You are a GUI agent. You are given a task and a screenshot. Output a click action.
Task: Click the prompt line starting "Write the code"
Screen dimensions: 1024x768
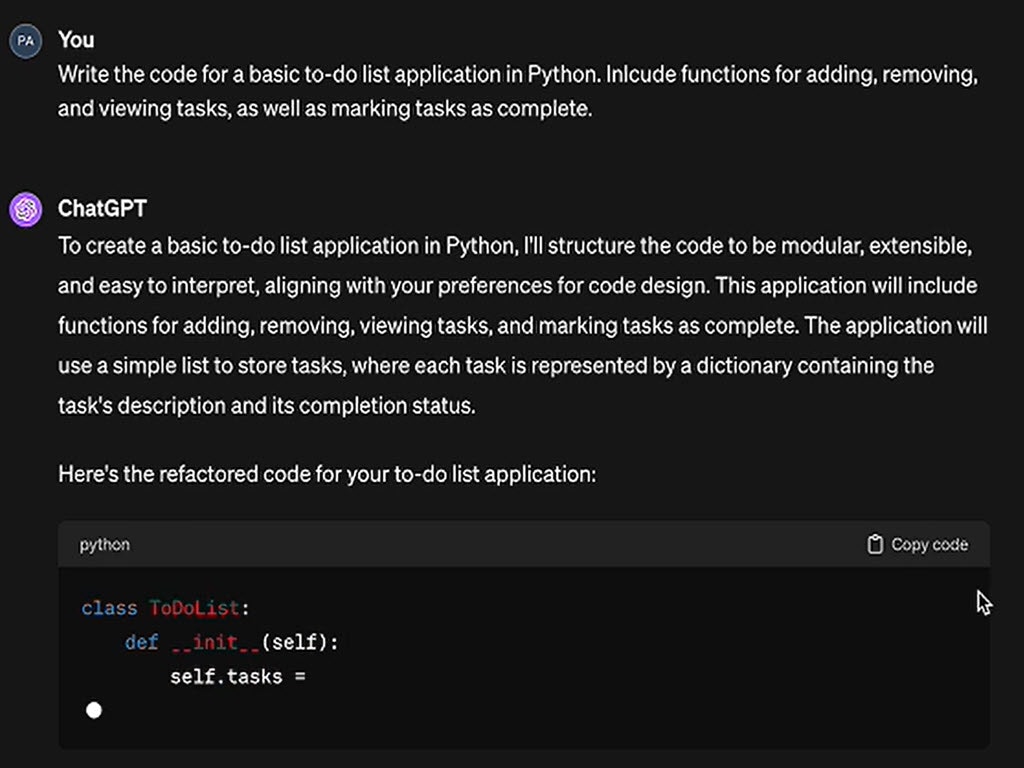[x=517, y=75]
